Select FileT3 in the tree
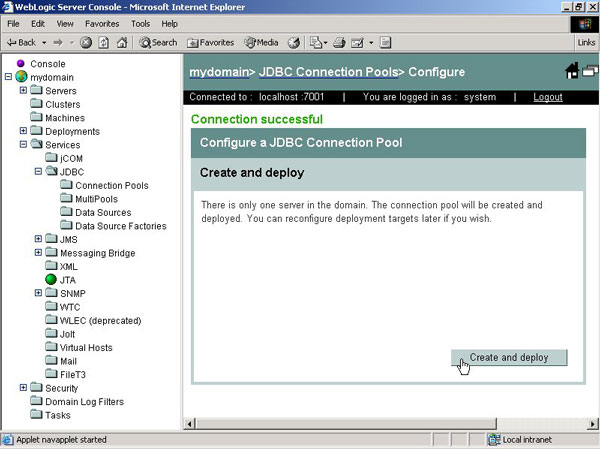This screenshot has width=600, height=449. 73,375
